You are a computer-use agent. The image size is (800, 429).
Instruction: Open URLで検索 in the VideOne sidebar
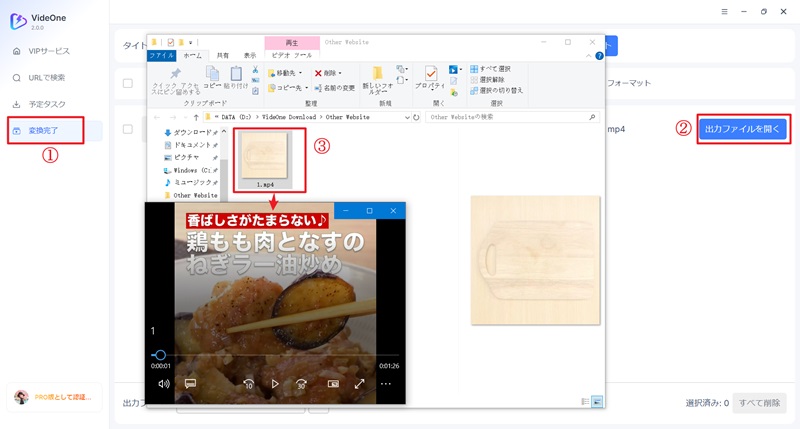click(46, 78)
